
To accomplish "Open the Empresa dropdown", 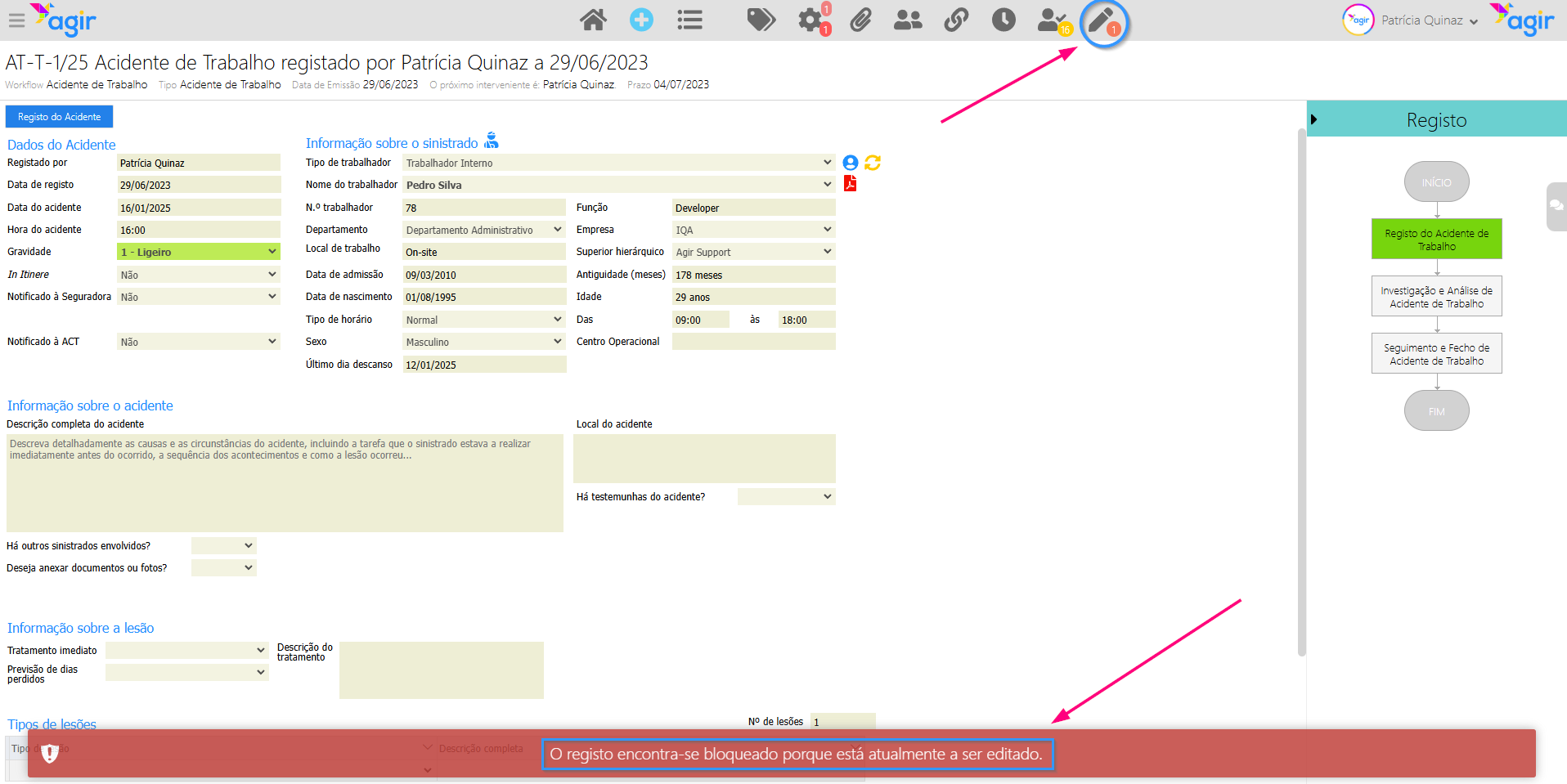I will coord(754,230).
